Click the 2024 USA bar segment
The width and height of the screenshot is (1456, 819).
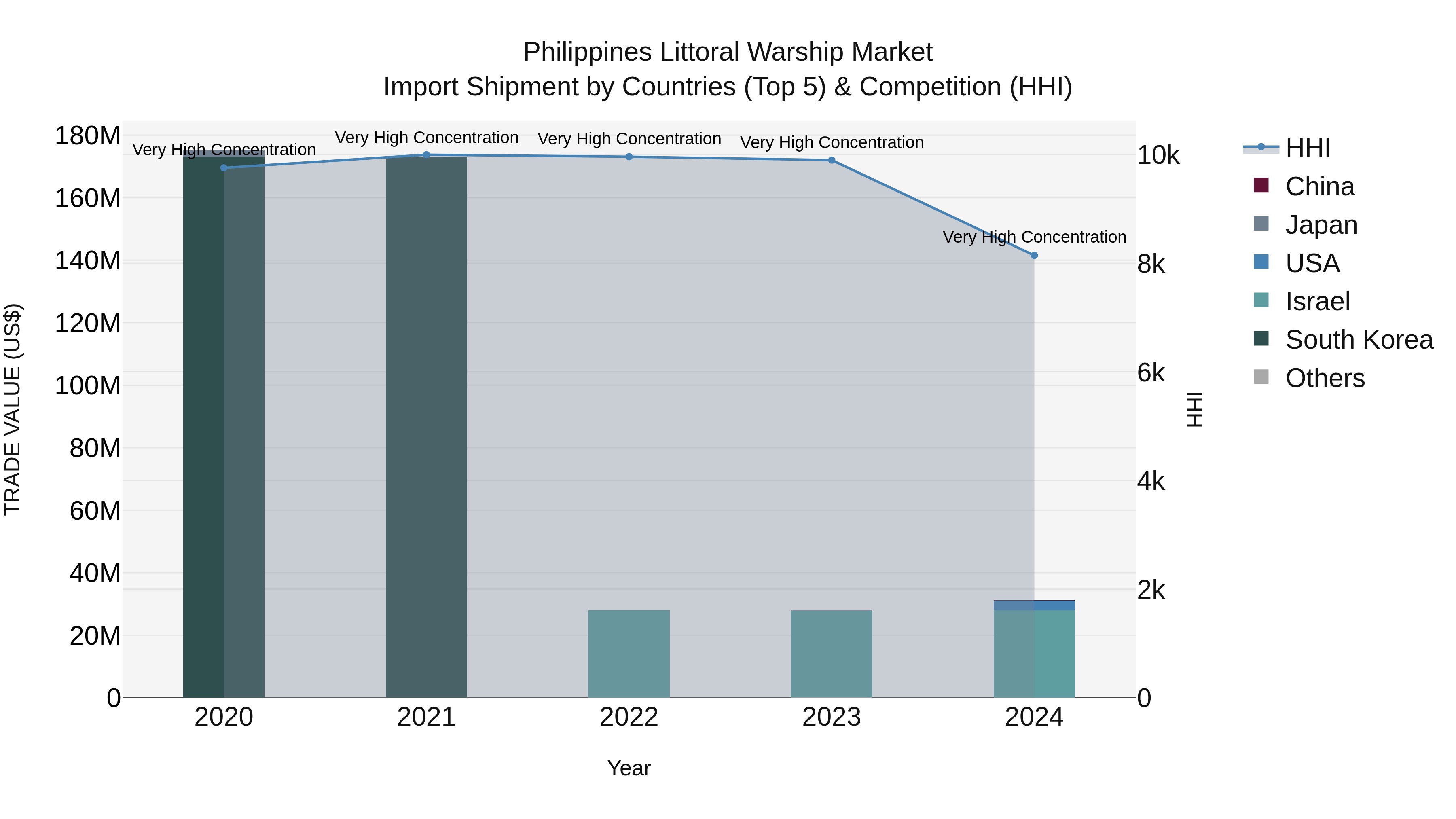coord(1034,605)
